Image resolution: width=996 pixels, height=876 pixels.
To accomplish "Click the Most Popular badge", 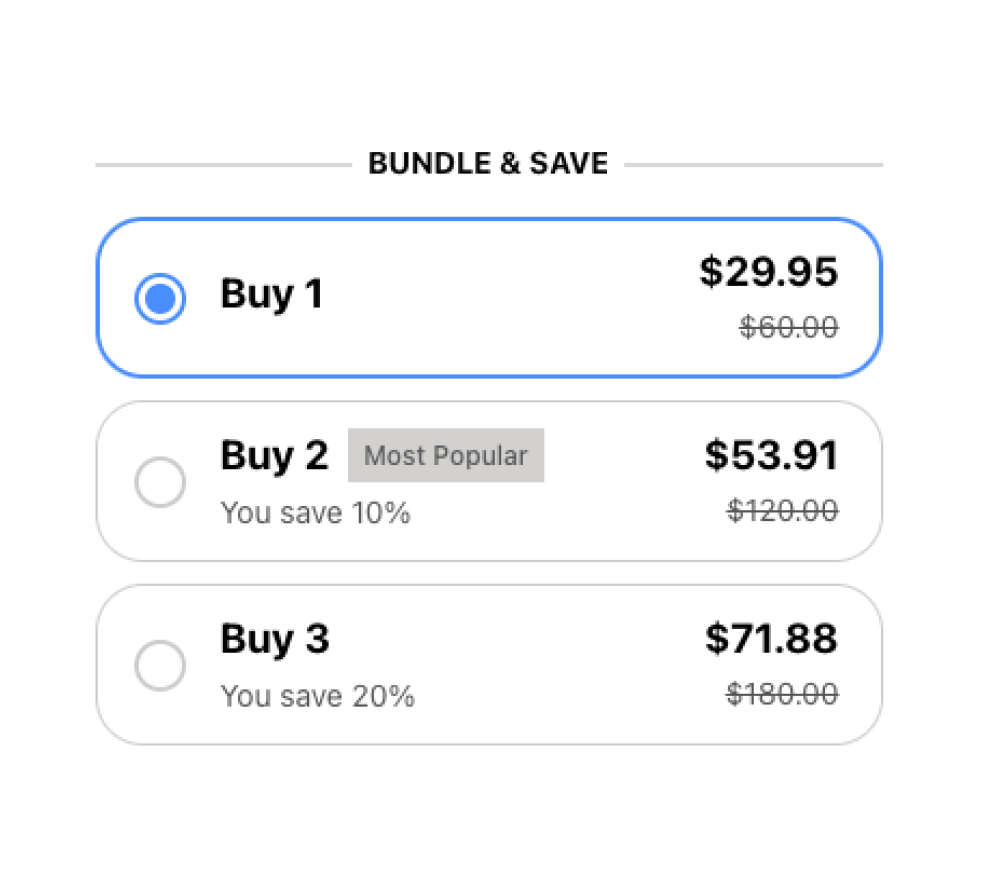I will pyautogui.click(x=446, y=456).
